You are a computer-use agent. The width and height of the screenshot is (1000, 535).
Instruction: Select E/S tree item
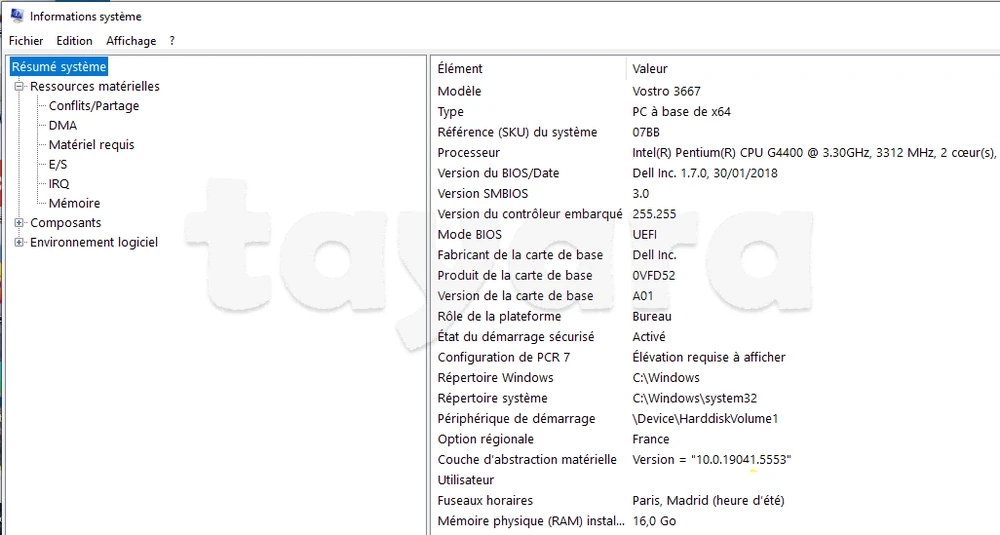click(59, 165)
